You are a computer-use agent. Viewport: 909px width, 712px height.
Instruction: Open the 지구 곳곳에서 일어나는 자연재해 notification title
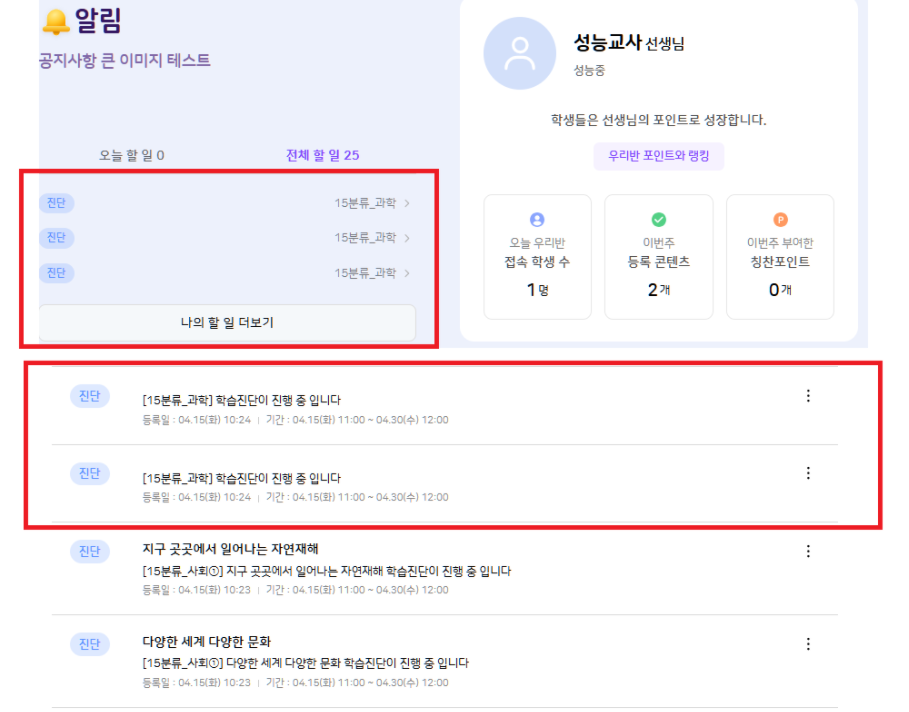pyautogui.click(x=231, y=549)
